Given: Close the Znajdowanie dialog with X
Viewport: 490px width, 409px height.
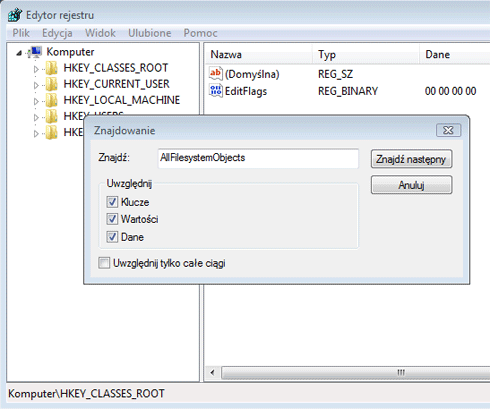Looking at the screenshot, I should 449,130.
